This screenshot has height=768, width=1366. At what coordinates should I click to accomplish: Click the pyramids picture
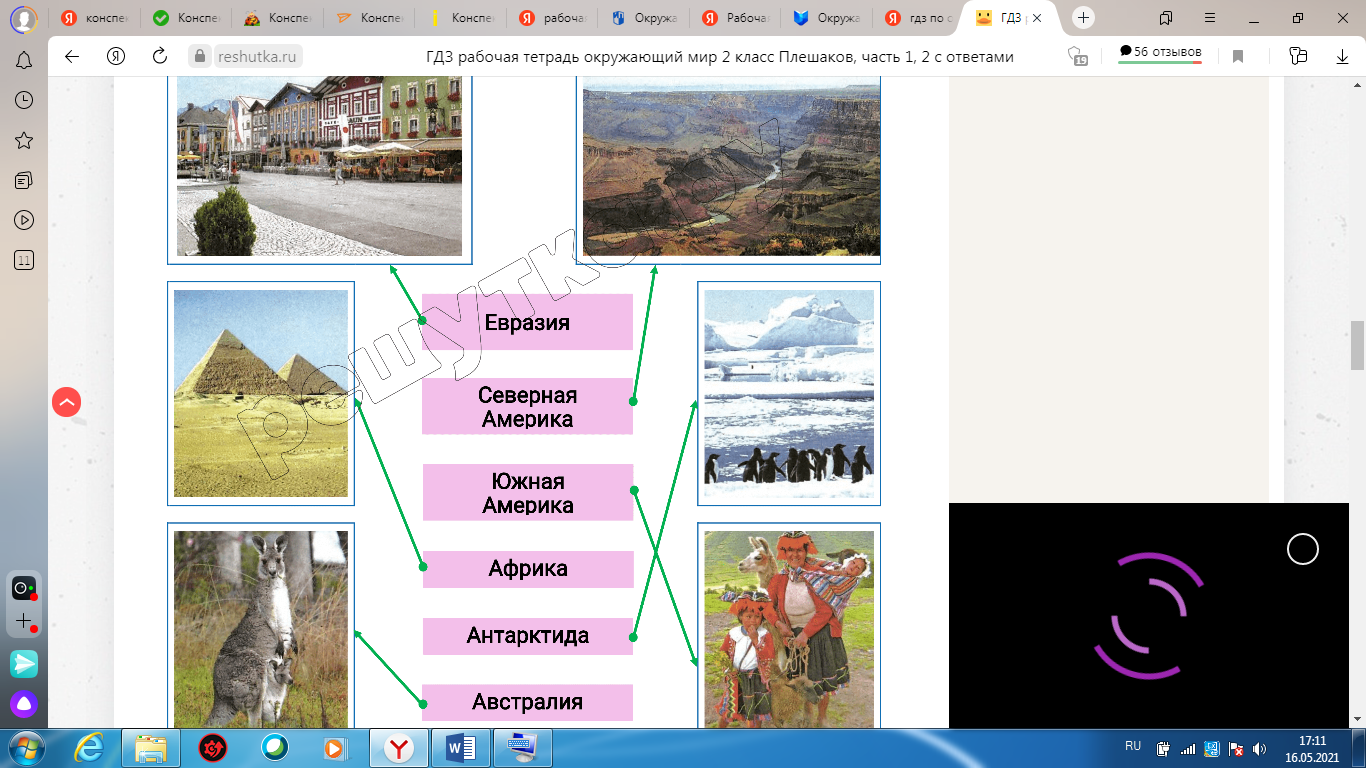(x=261, y=393)
